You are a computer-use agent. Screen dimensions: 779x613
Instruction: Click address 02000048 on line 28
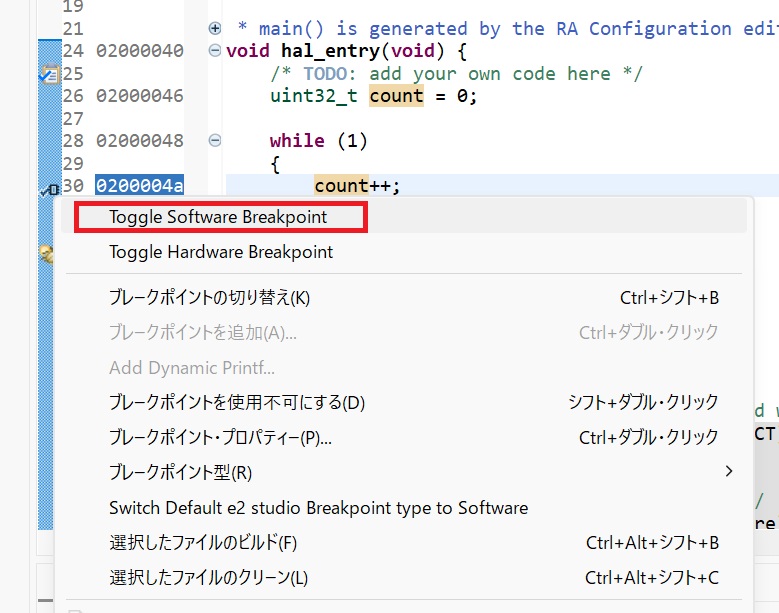[140, 141]
